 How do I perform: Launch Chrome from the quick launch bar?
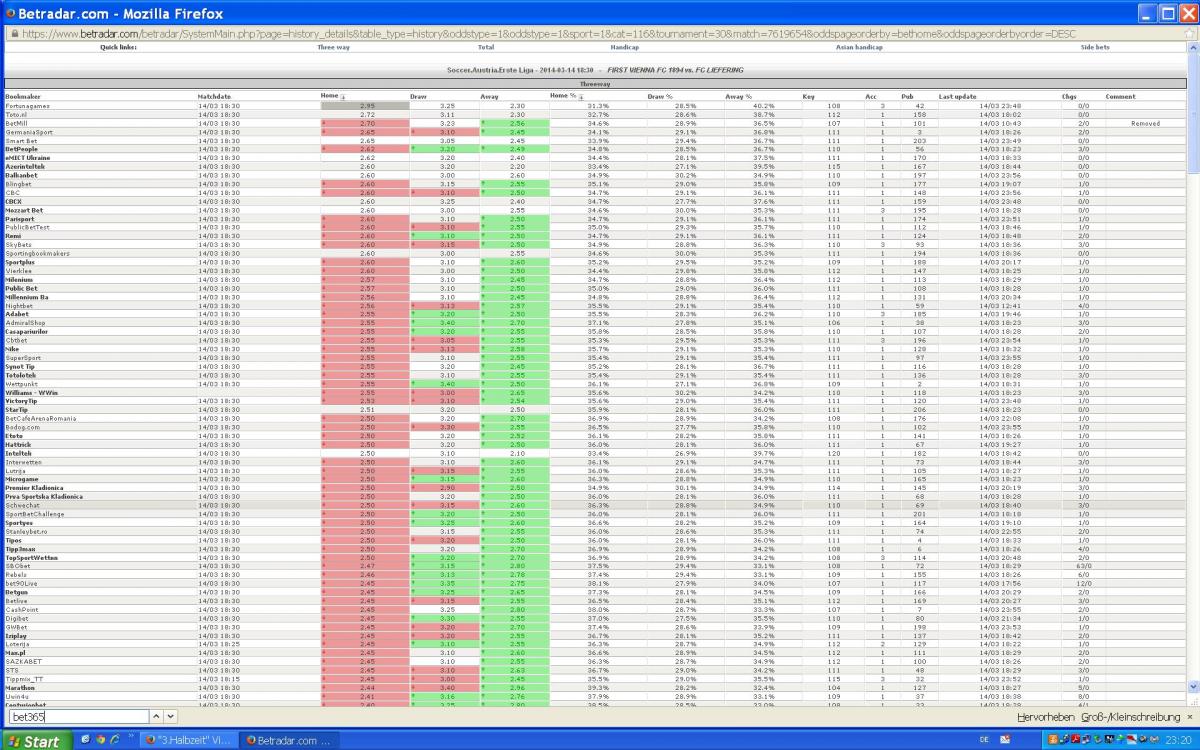(99, 740)
